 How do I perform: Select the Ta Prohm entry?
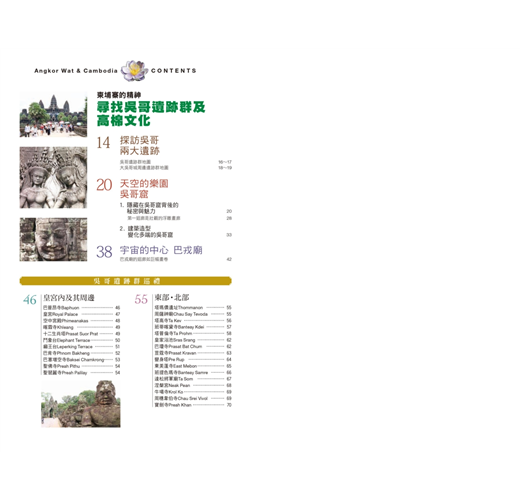click(x=193, y=333)
